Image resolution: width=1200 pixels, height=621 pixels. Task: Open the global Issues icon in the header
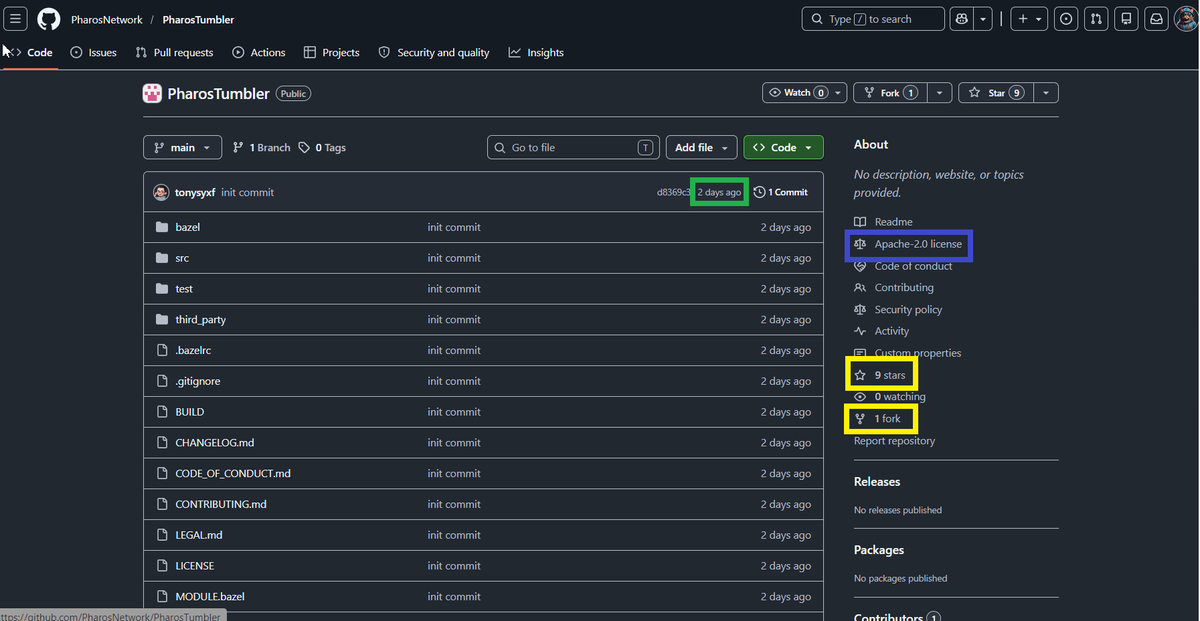tap(1066, 19)
